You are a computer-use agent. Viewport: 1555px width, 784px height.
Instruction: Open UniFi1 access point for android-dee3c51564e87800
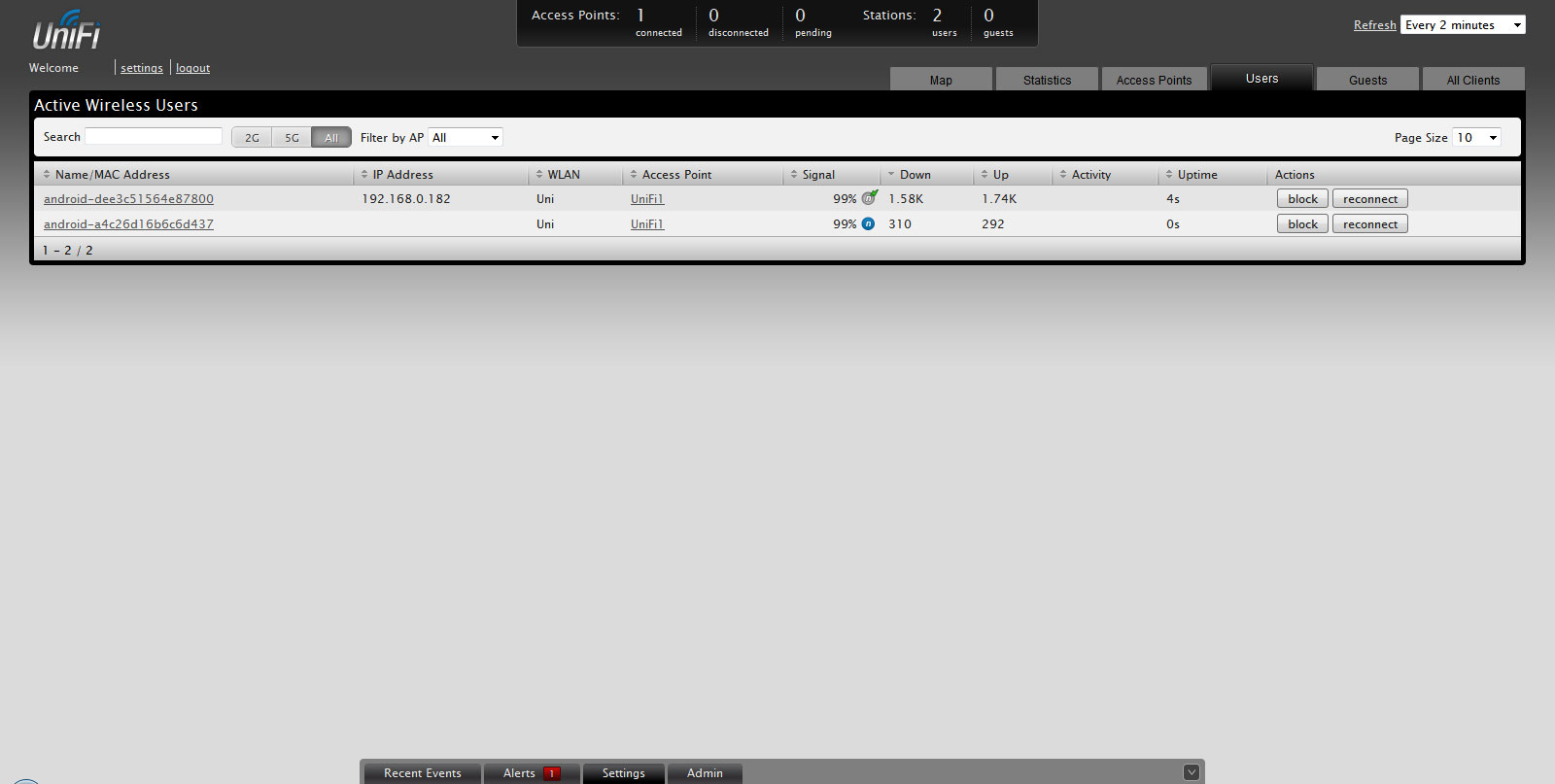[x=647, y=198]
